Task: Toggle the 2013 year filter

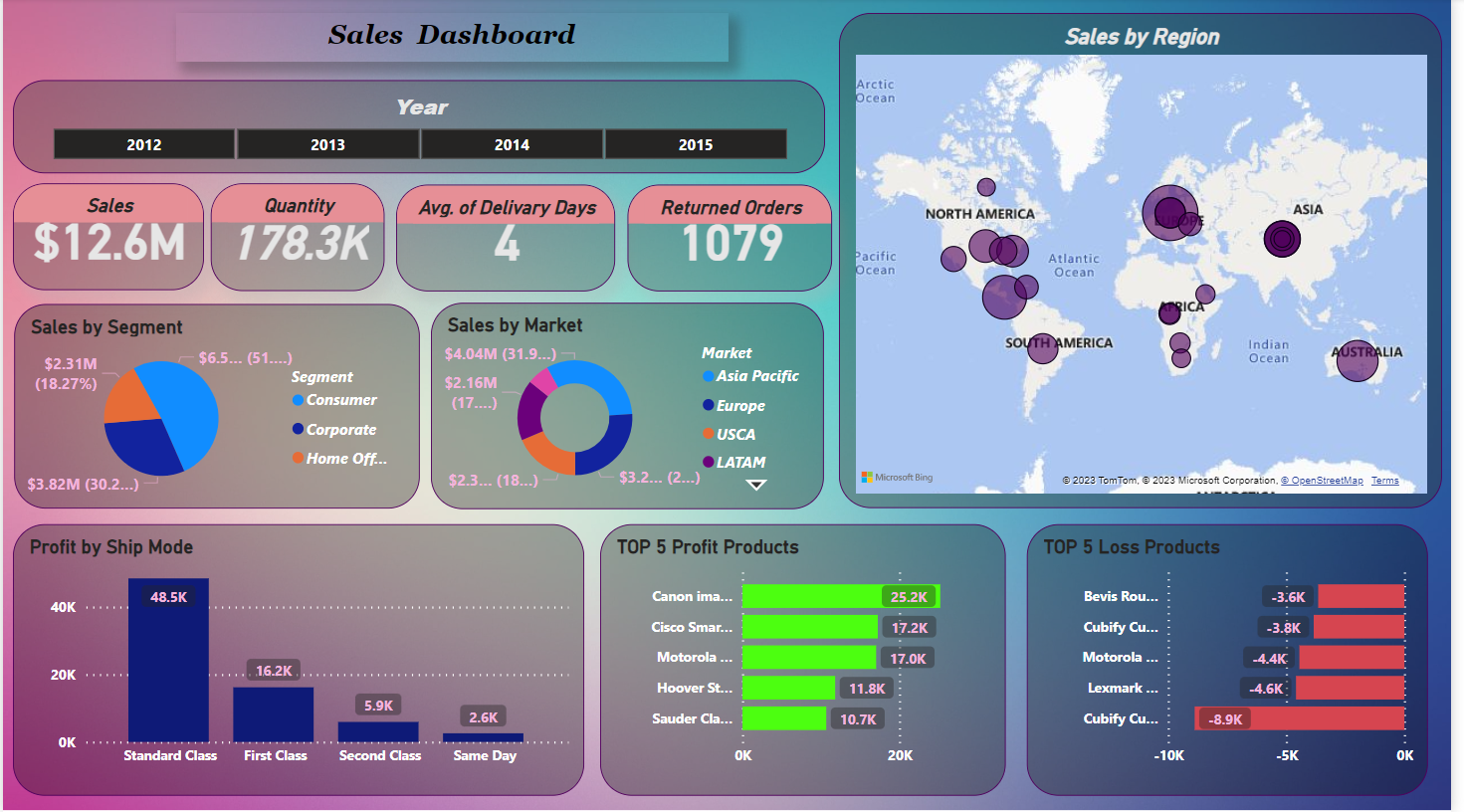Action: pos(327,144)
